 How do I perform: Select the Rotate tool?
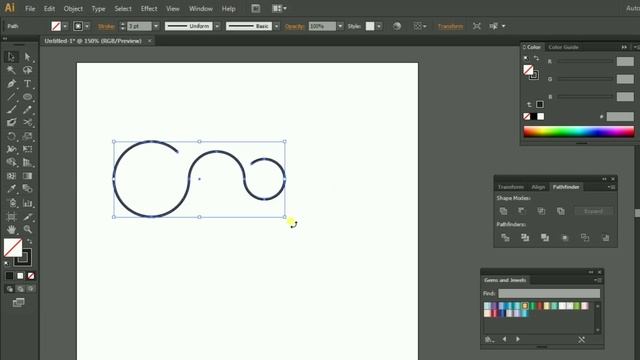click(x=11, y=136)
